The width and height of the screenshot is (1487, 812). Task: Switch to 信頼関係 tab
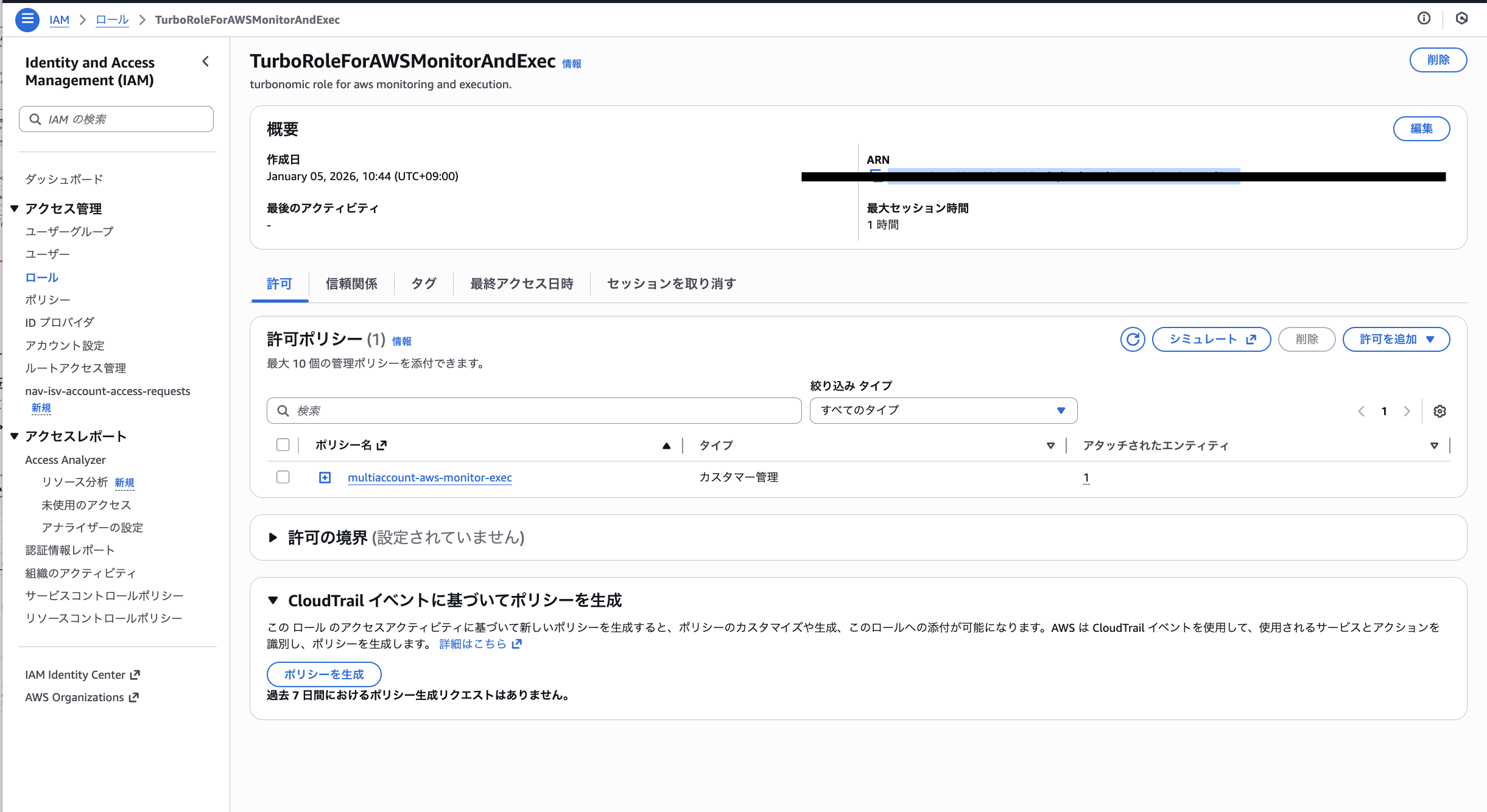click(351, 284)
